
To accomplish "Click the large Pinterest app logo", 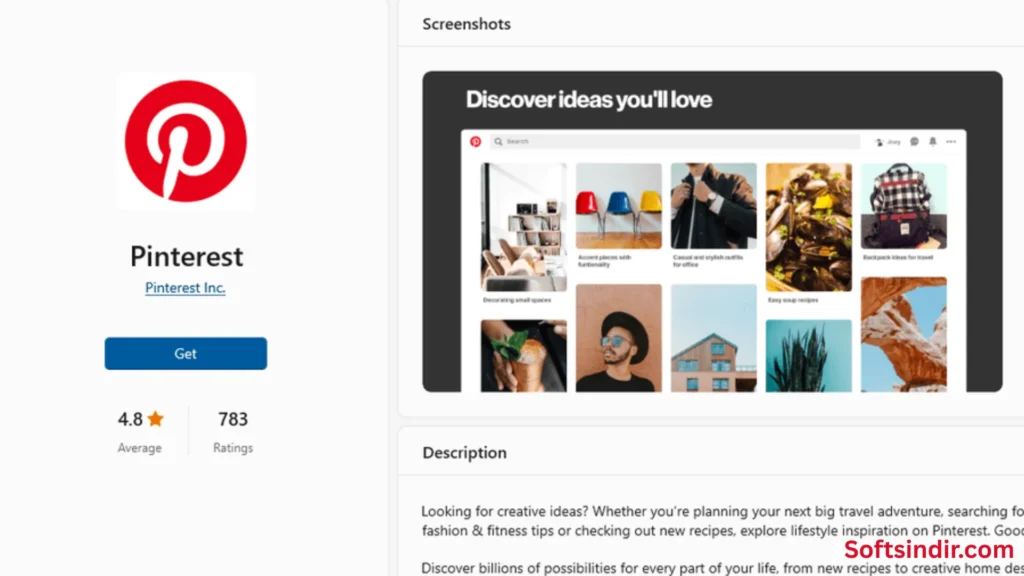I will (x=185, y=141).
